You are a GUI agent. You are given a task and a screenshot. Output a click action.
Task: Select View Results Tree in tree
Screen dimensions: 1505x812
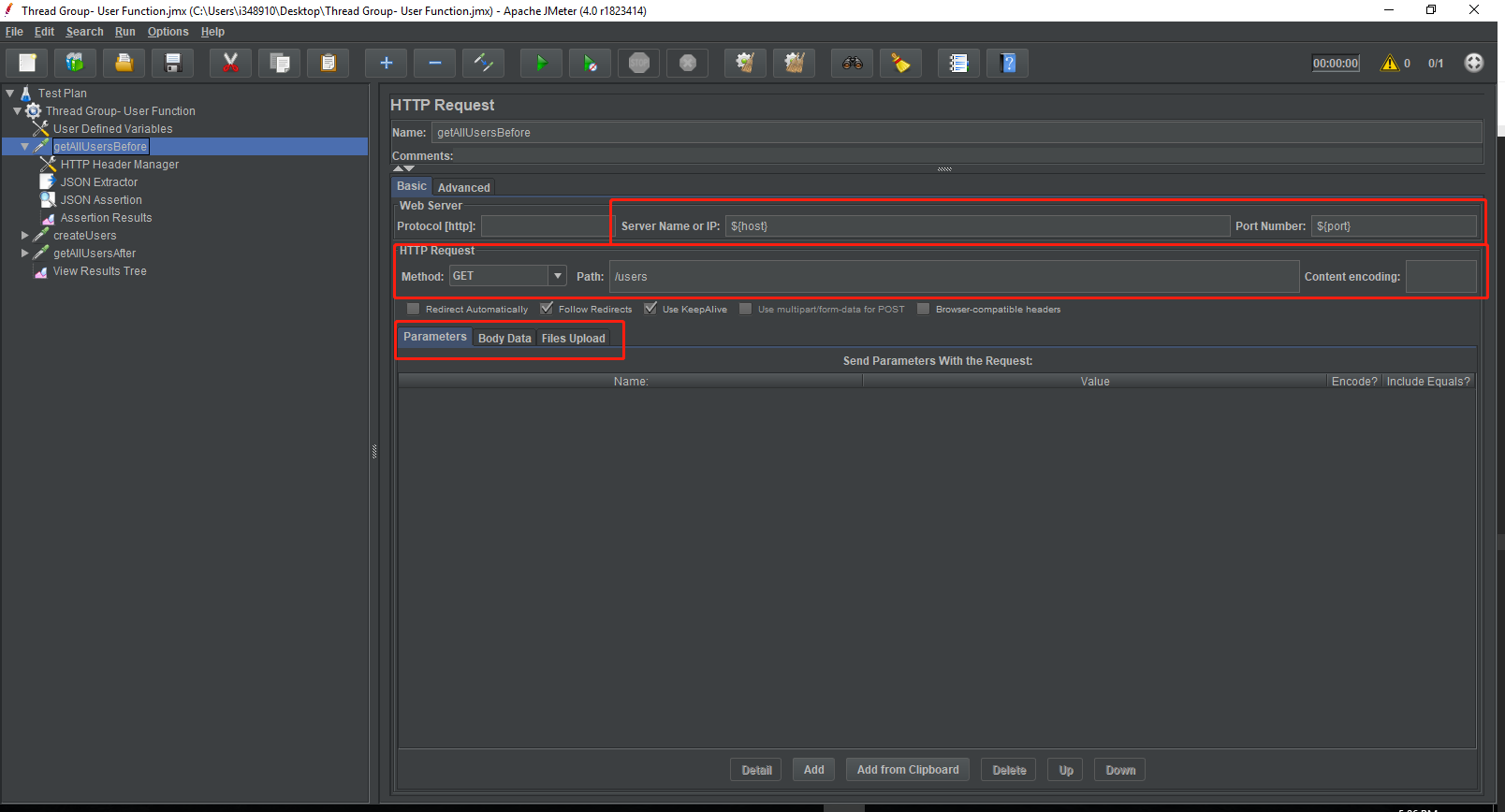click(x=99, y=270)
